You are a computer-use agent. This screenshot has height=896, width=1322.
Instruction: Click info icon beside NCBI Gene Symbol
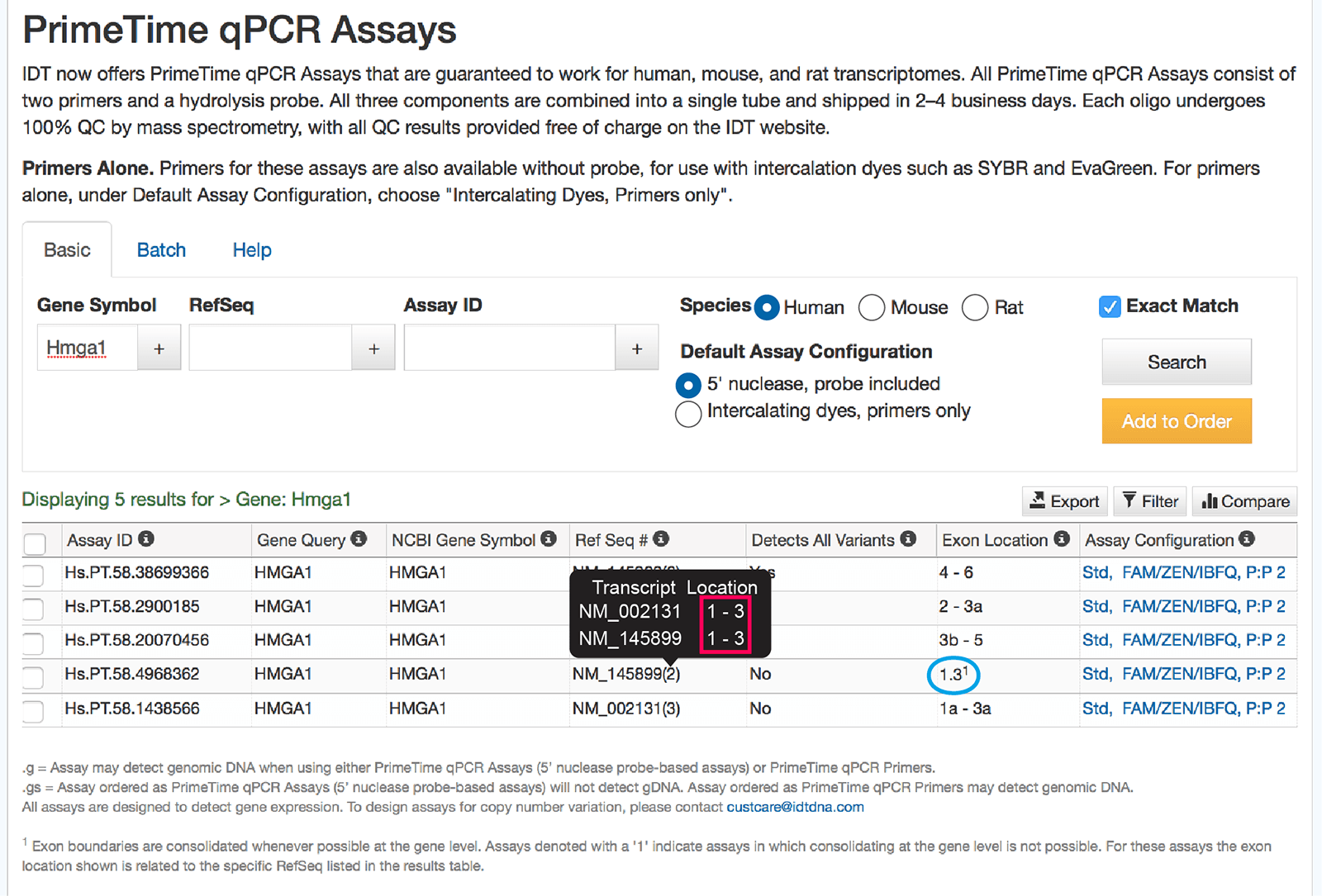coord(549,539)
